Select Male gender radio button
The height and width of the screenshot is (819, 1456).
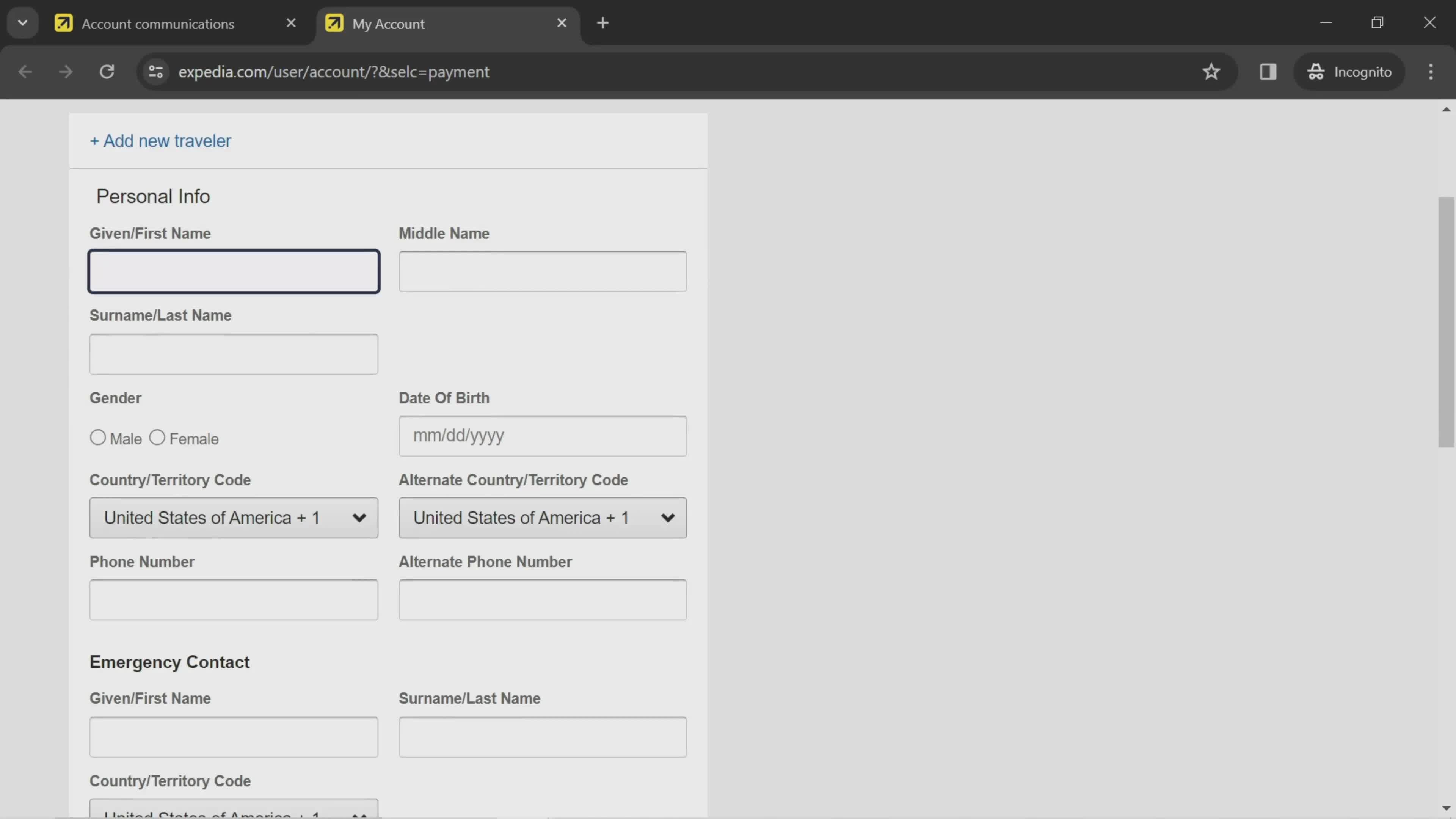pos(98,437)
